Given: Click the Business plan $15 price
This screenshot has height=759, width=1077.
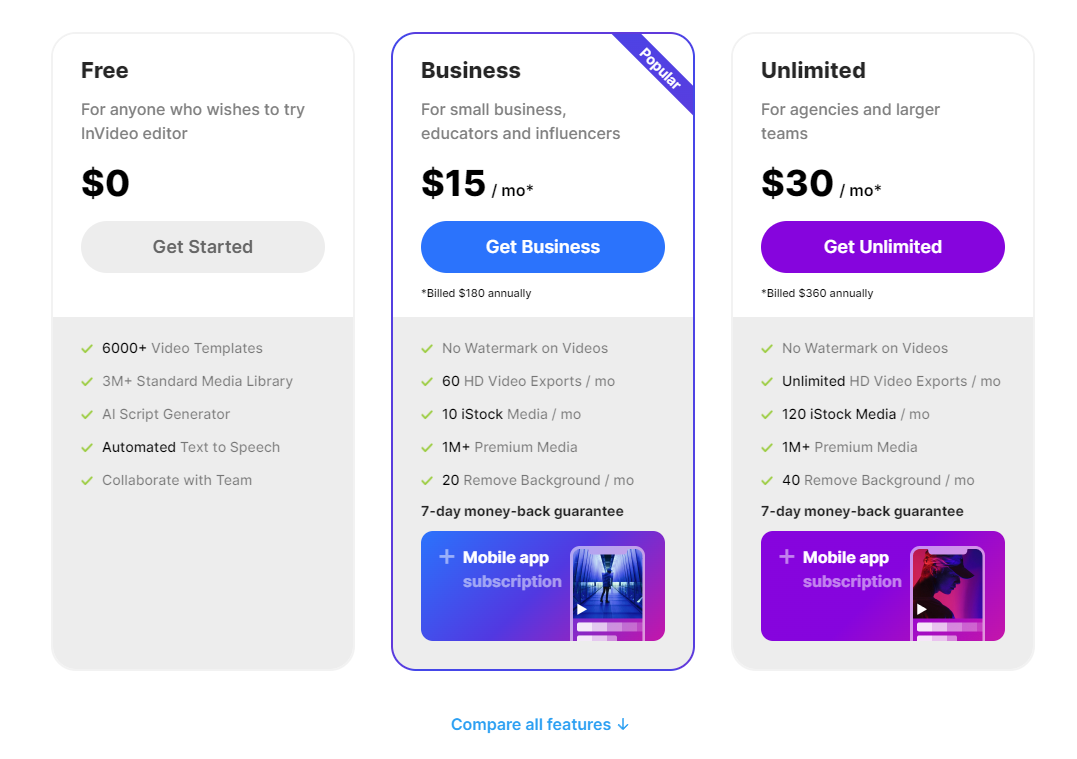Looking at the screenshot, I should [x=453, y=184].
